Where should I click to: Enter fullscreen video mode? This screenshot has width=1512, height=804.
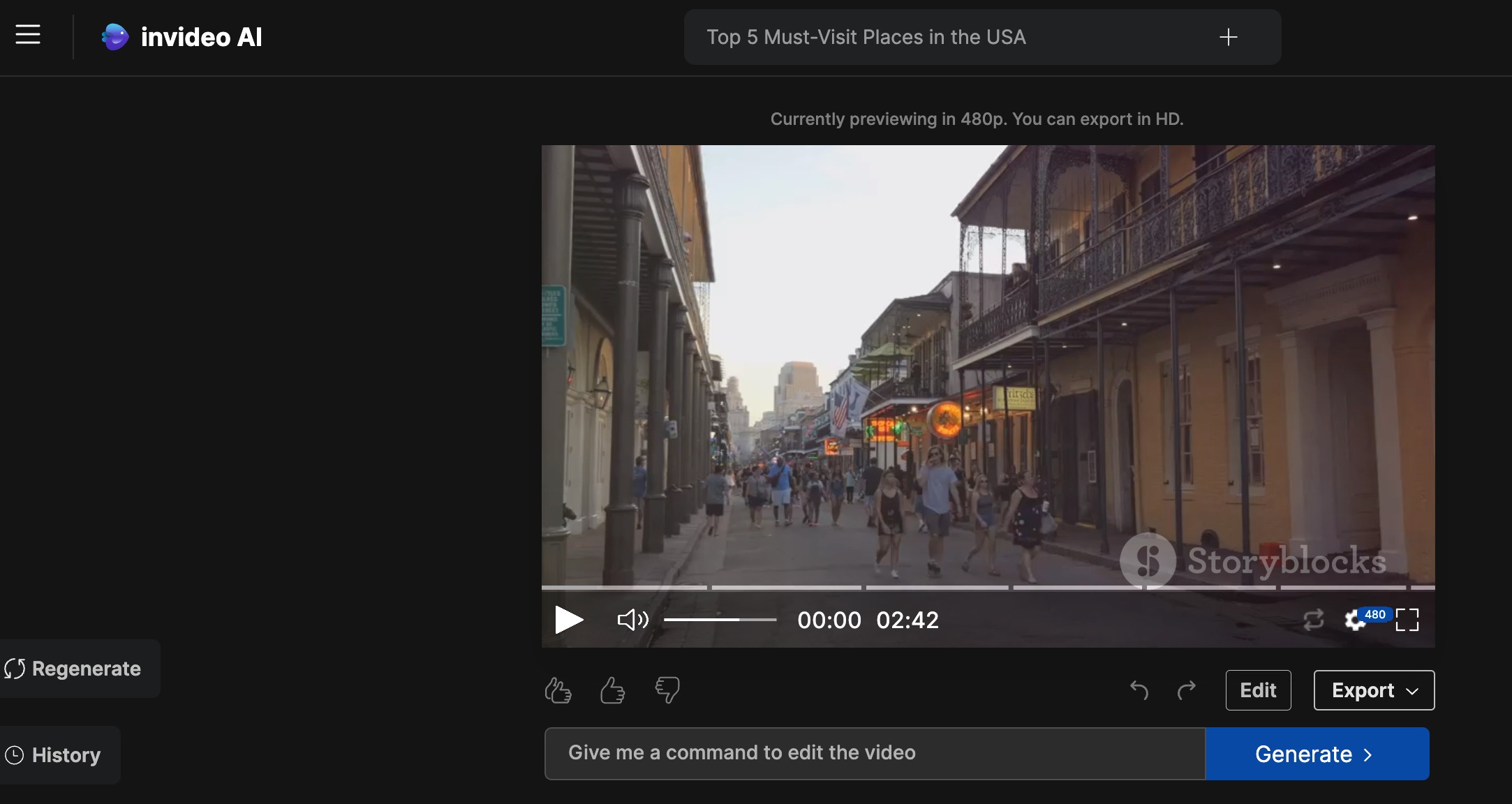click(x=1407, y=619)
